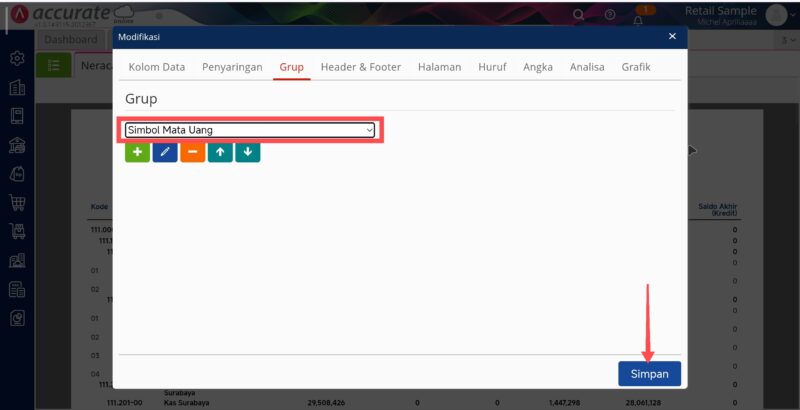800x410 pixels.
Task: Click the blue pencil edit group button
Action: (165, 152)
